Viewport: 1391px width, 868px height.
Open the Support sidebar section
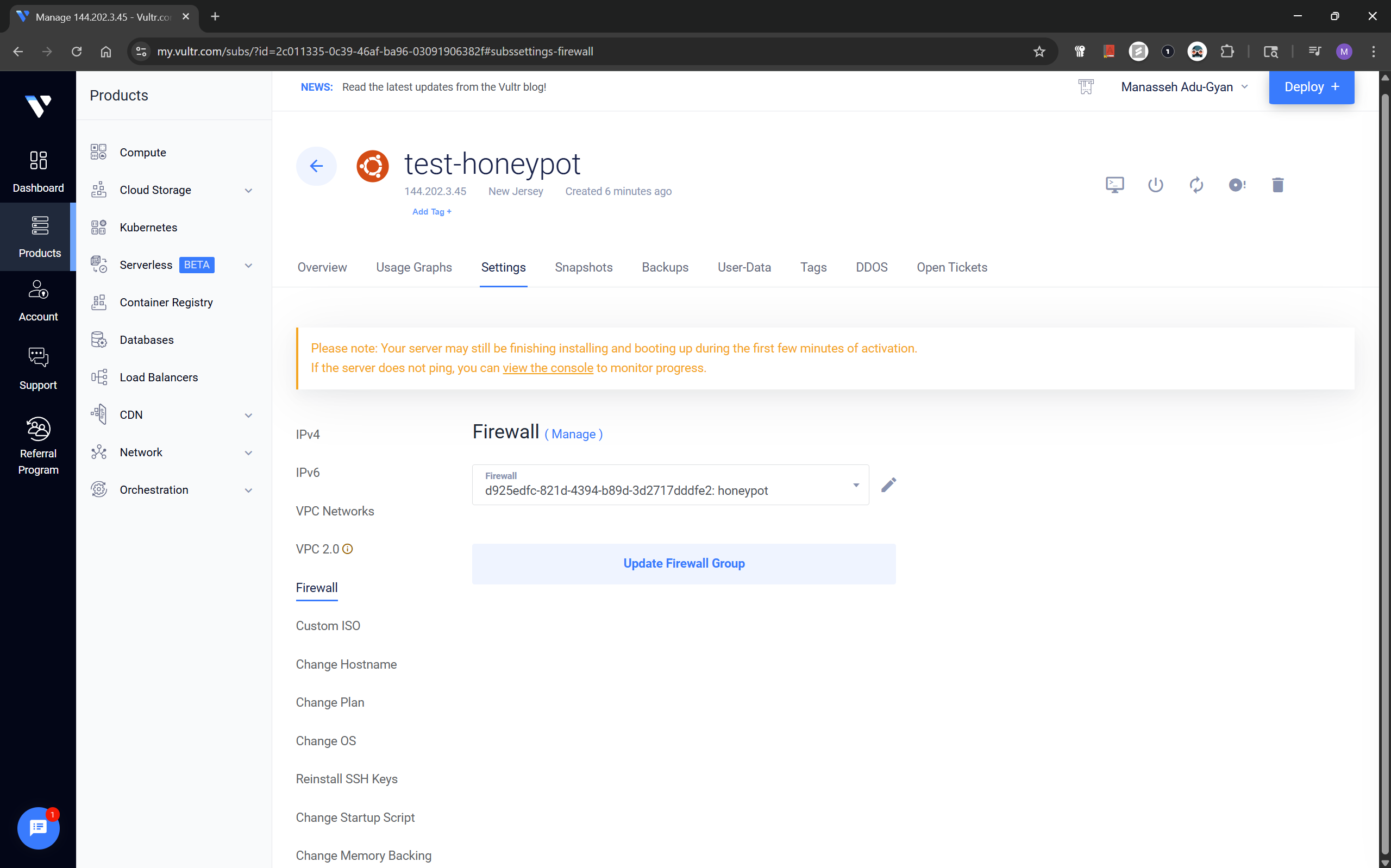tap(38, 369)
